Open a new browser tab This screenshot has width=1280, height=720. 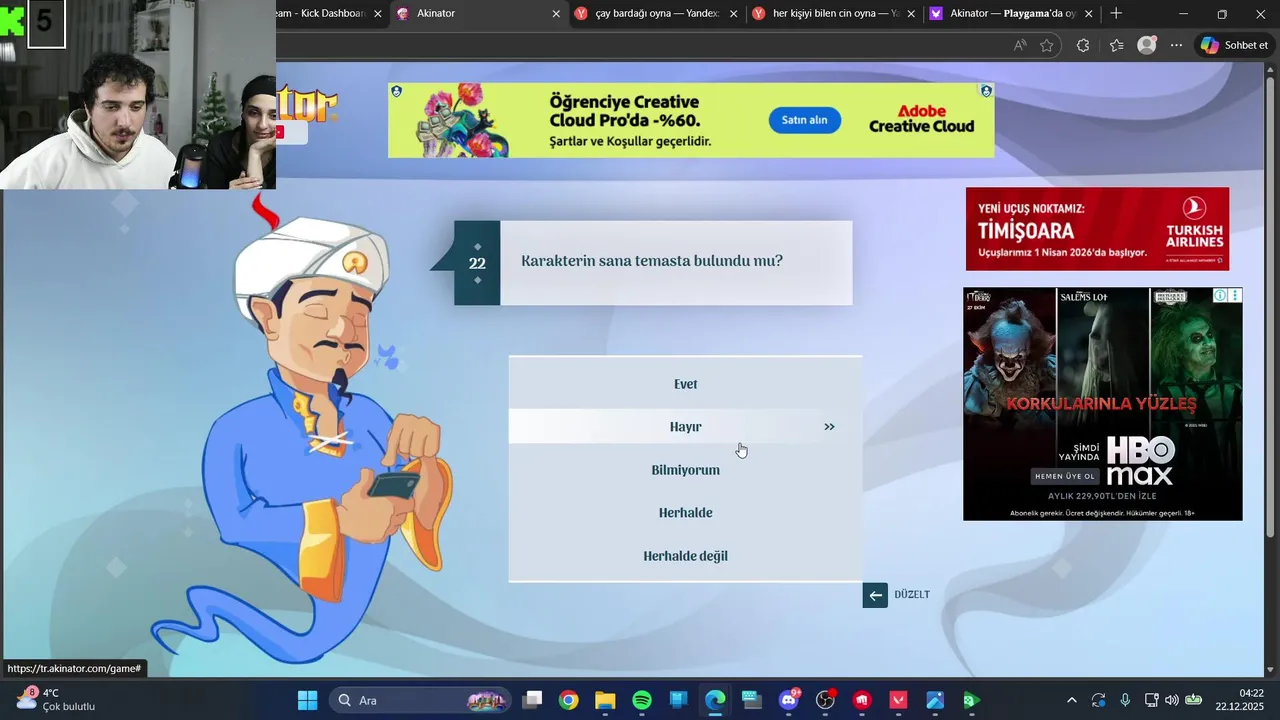coord(1116,14)
